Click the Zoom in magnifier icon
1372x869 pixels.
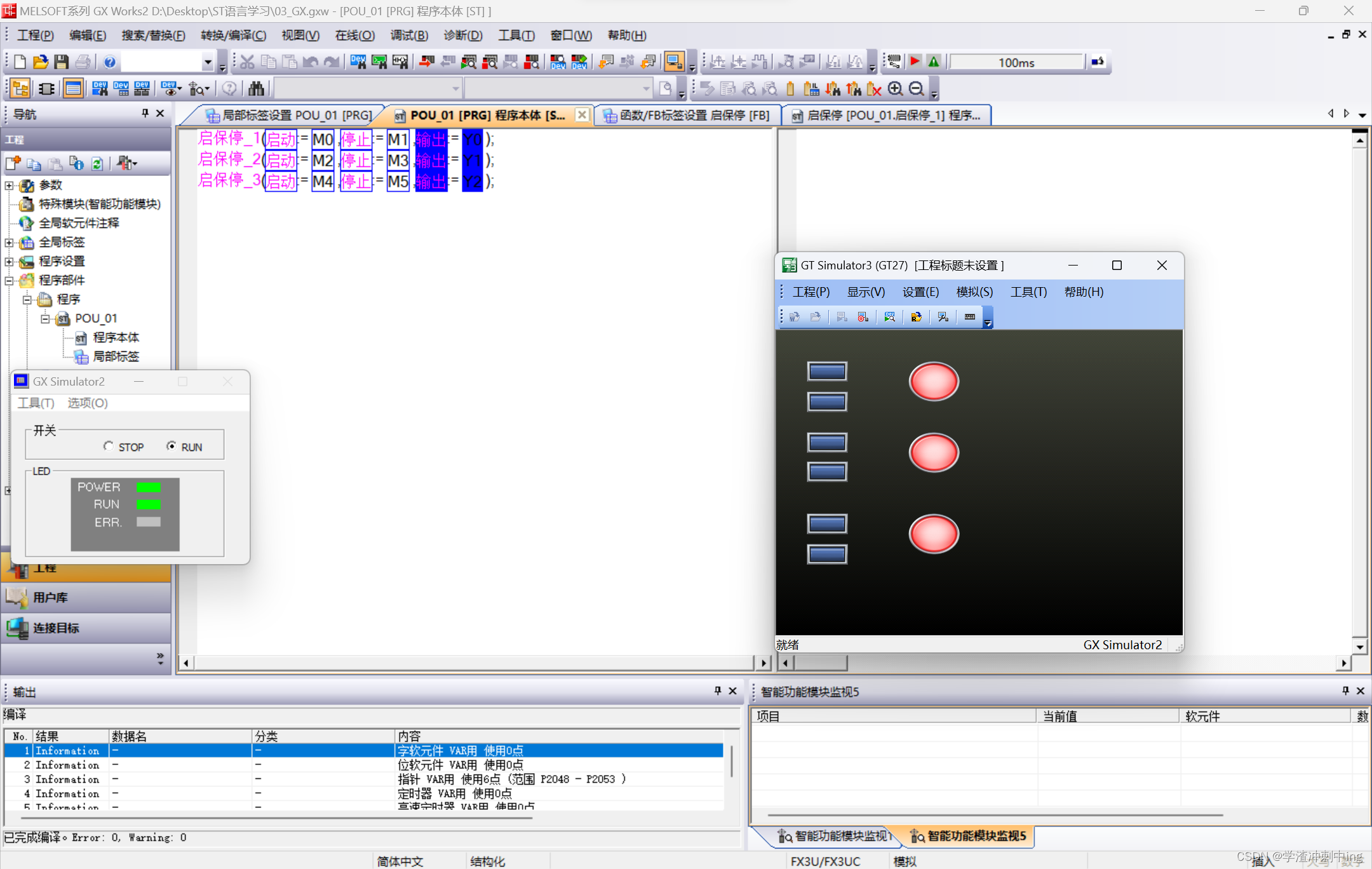tap(895, 89)
